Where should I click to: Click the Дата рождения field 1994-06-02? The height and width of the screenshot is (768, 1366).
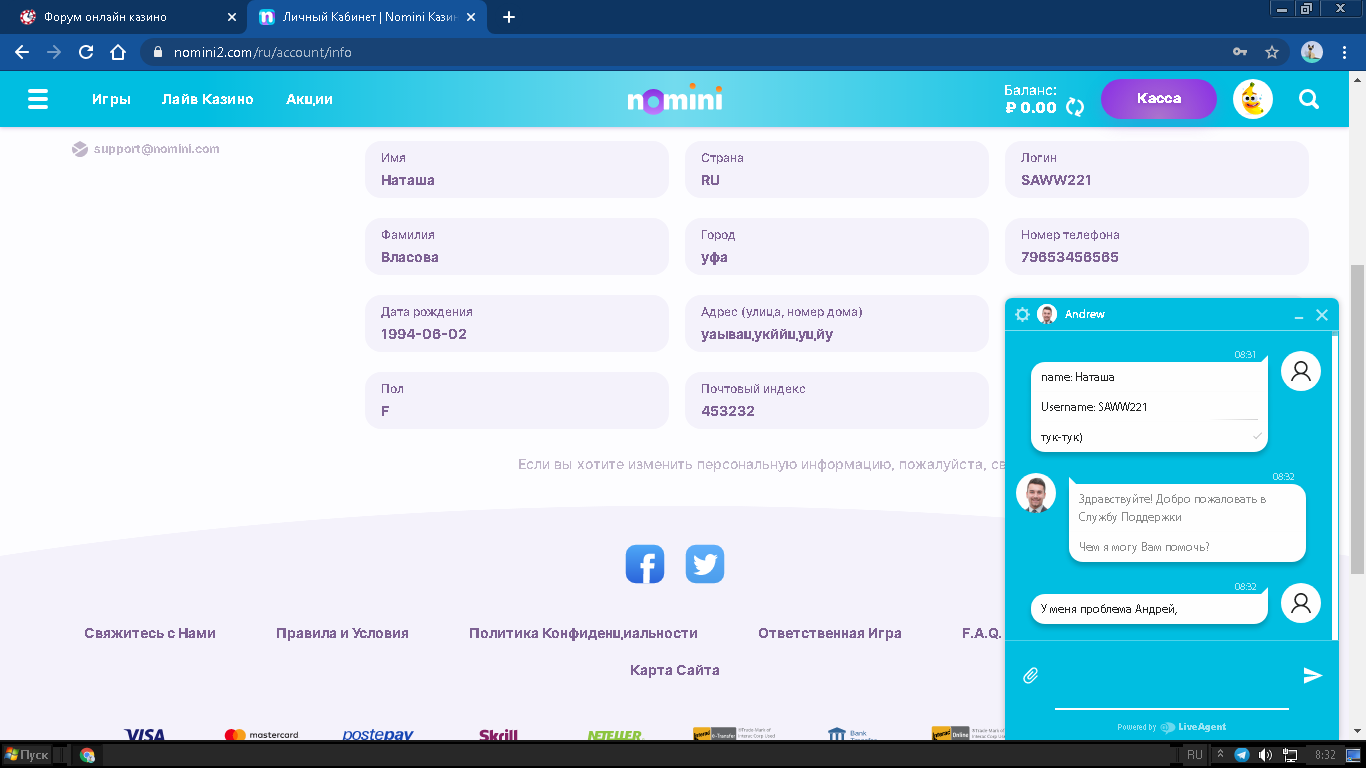(x=517, y=323)
